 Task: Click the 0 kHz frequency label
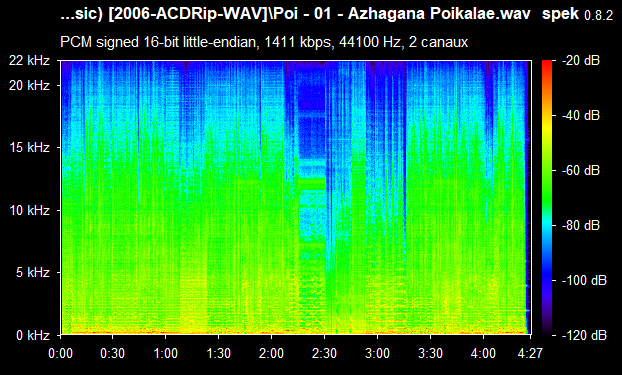point(33,335)
